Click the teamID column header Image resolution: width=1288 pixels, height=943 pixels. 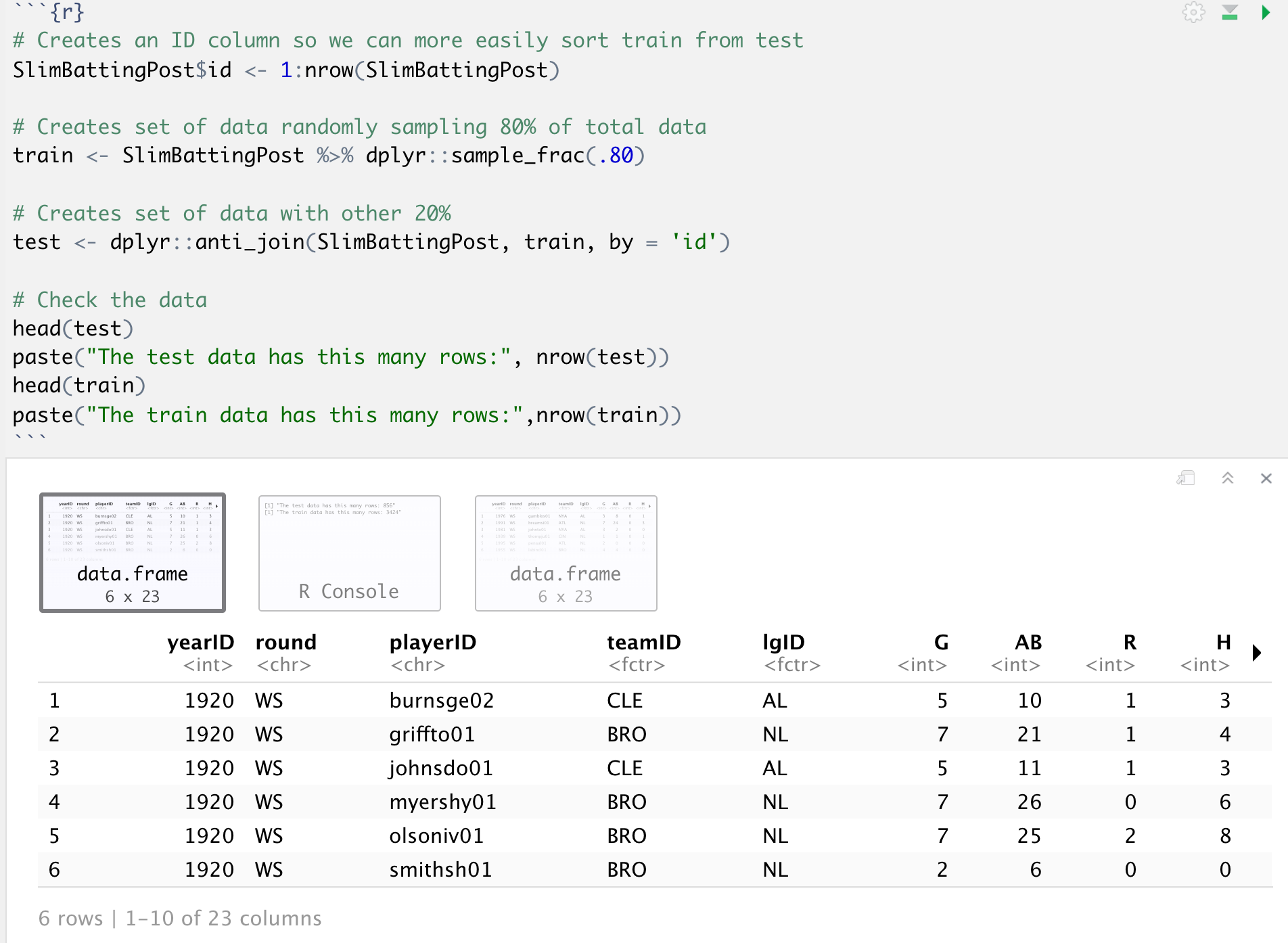click(x=643, y=642)
